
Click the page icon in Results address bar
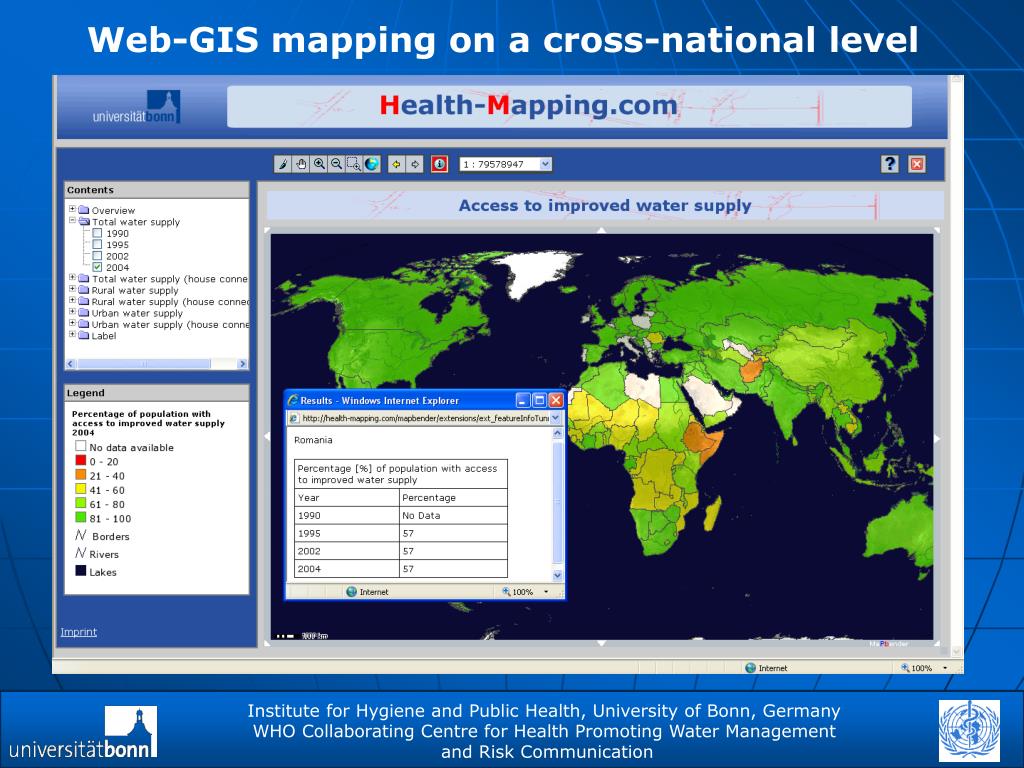(294, 418)
